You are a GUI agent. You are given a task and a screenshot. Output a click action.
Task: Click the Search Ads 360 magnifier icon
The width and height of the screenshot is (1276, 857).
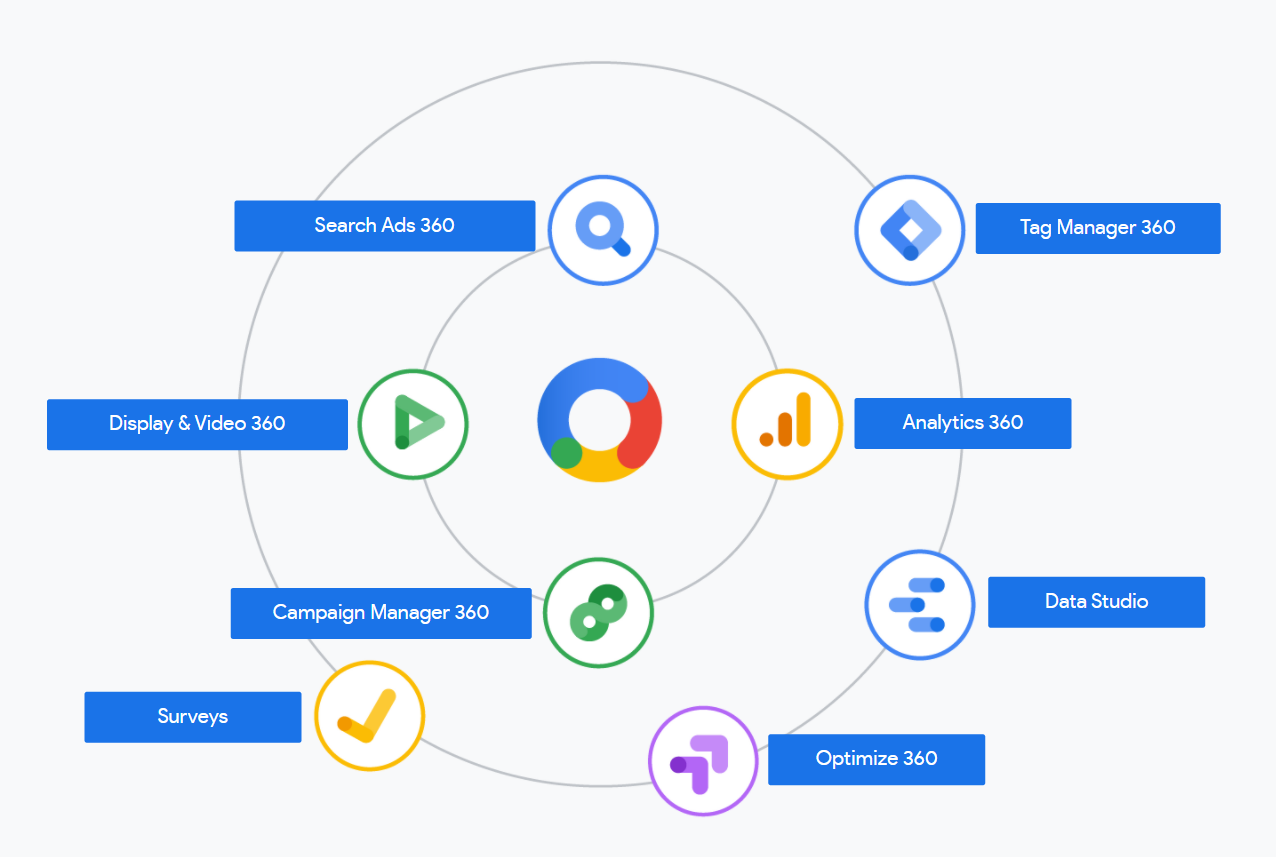pos(603,231)
